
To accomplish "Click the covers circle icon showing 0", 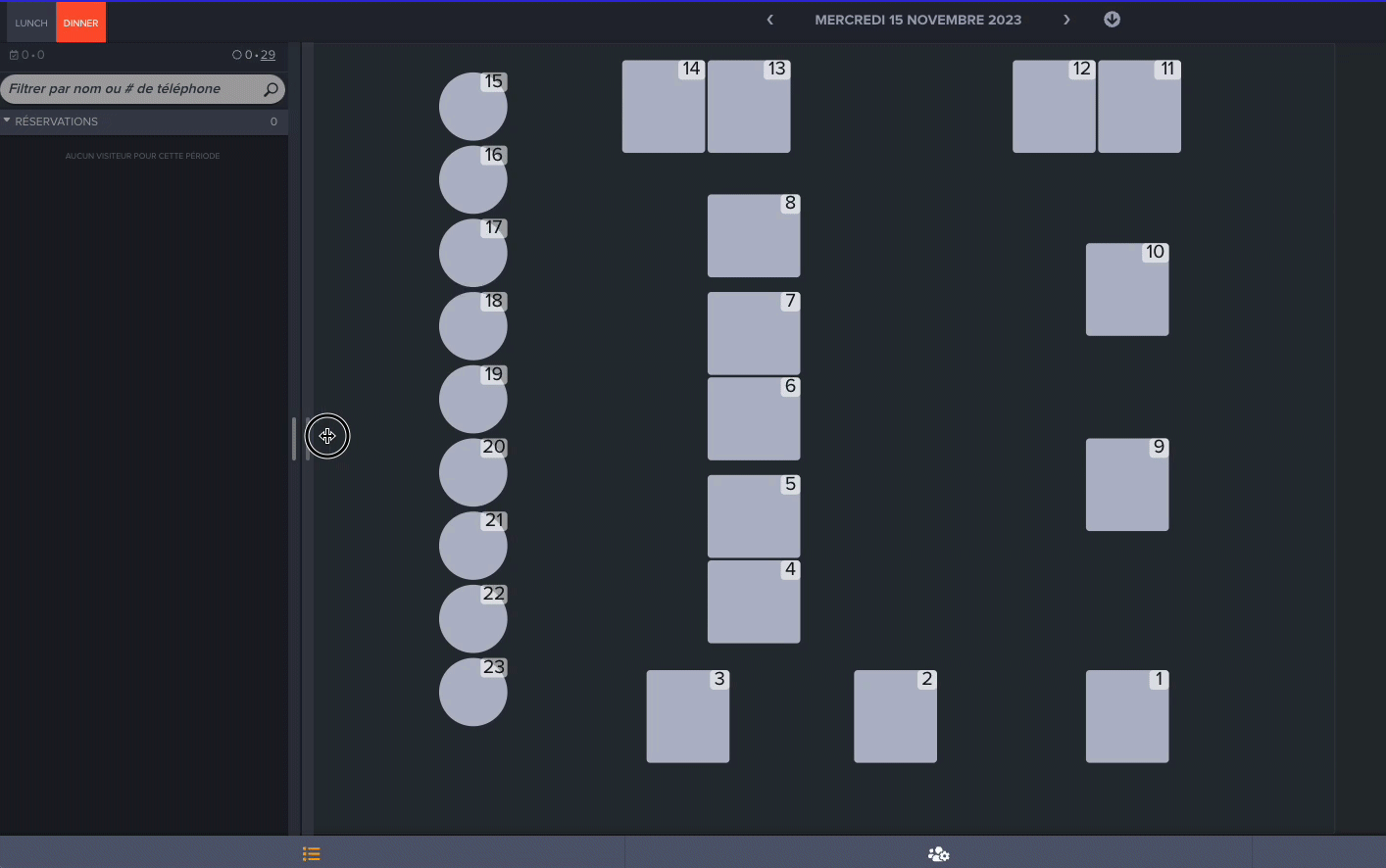I will (x=236, y=55).
